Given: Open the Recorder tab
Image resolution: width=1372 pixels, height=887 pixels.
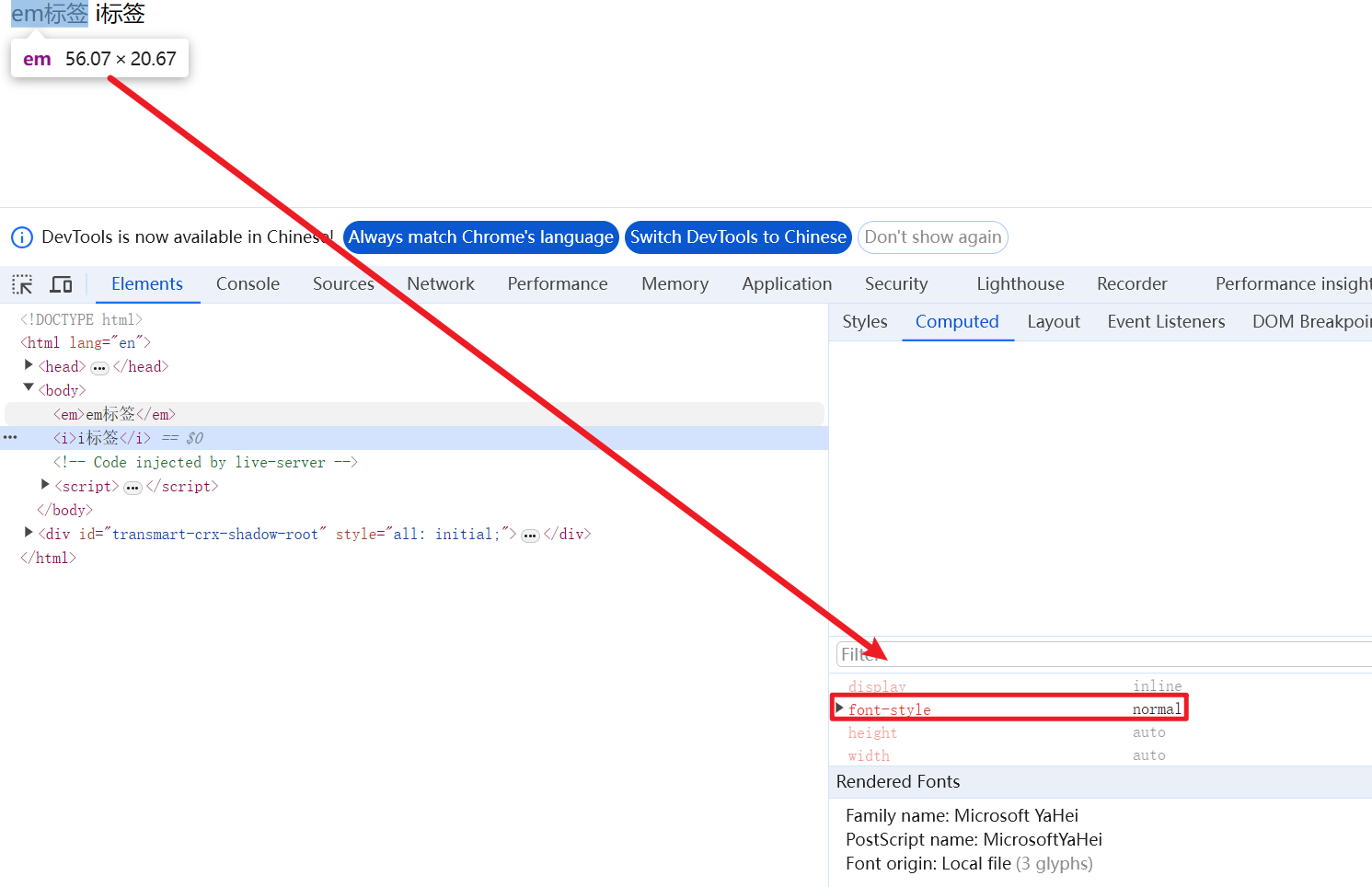Looking at the screenshot, I should pyautogui.click(x=1132, y=284).
